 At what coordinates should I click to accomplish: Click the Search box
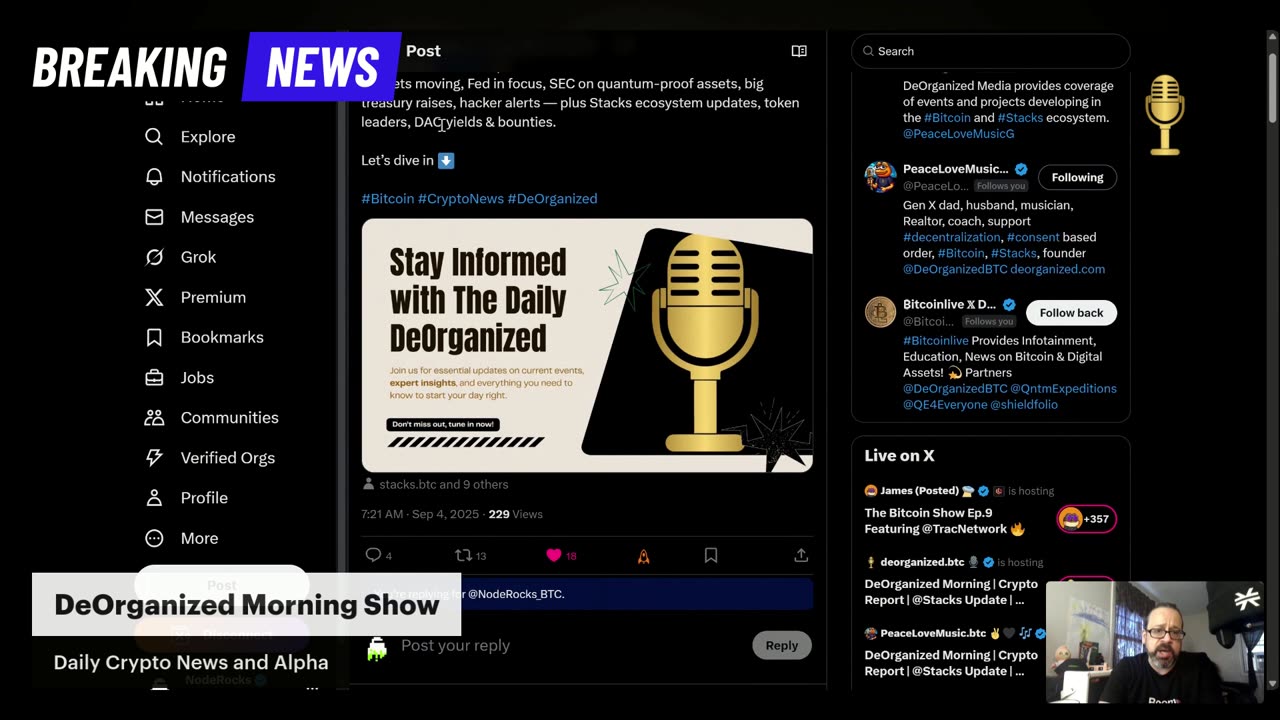coord(990,51)
